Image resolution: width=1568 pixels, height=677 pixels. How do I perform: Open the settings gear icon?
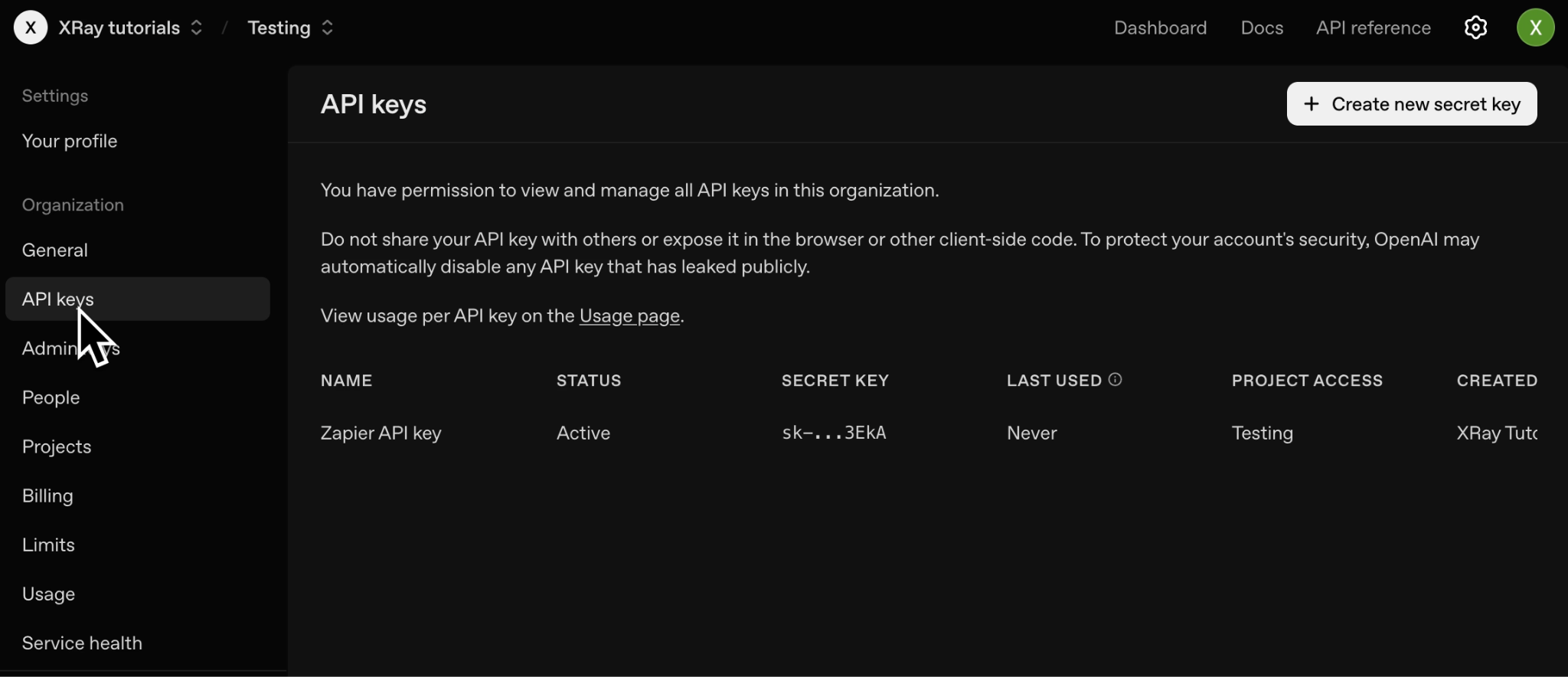point(1475,28)
